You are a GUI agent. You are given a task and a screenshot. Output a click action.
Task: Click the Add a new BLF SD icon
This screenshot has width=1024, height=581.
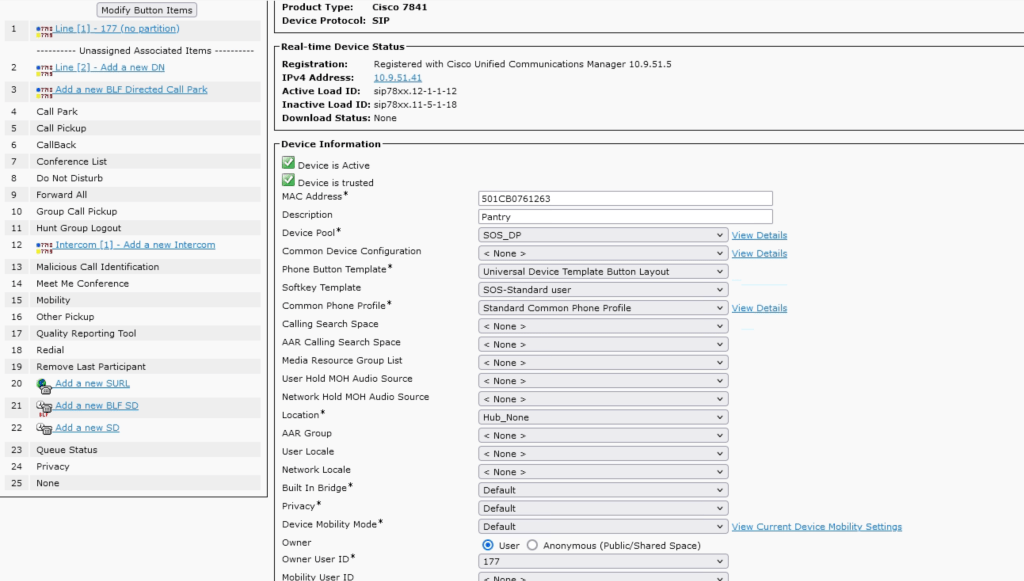(x=44, y=406)
